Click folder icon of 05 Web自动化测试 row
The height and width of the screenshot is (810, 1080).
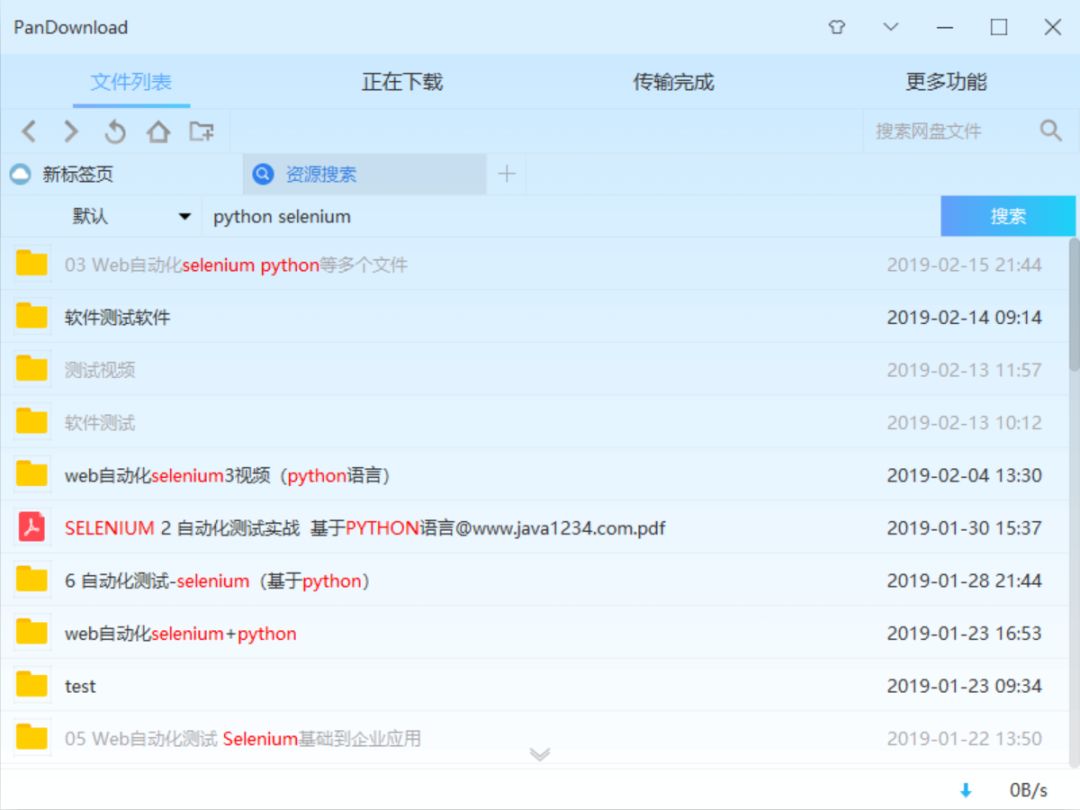tap(32, 738)
